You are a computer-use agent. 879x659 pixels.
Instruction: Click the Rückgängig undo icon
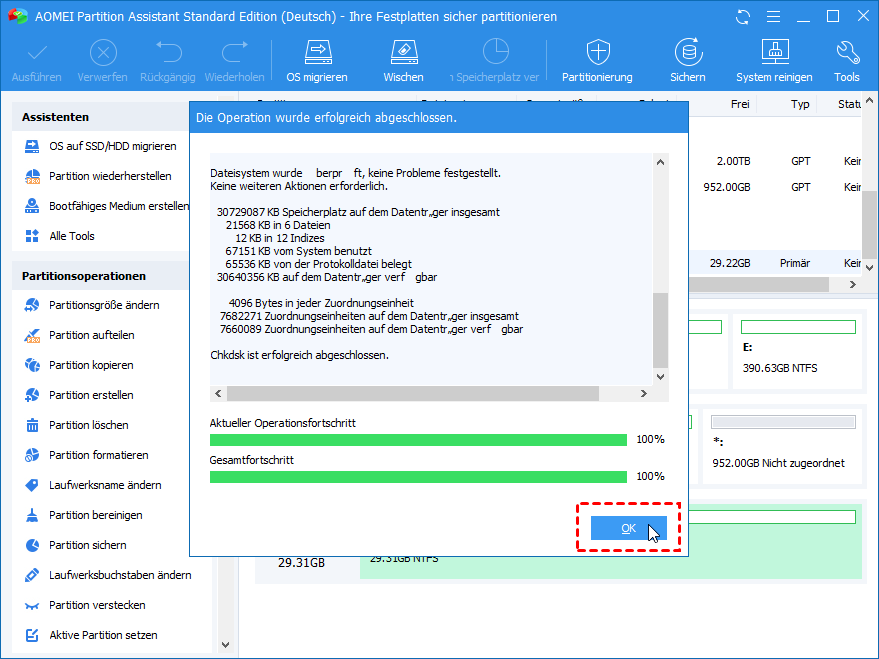[x=168, y=53]
